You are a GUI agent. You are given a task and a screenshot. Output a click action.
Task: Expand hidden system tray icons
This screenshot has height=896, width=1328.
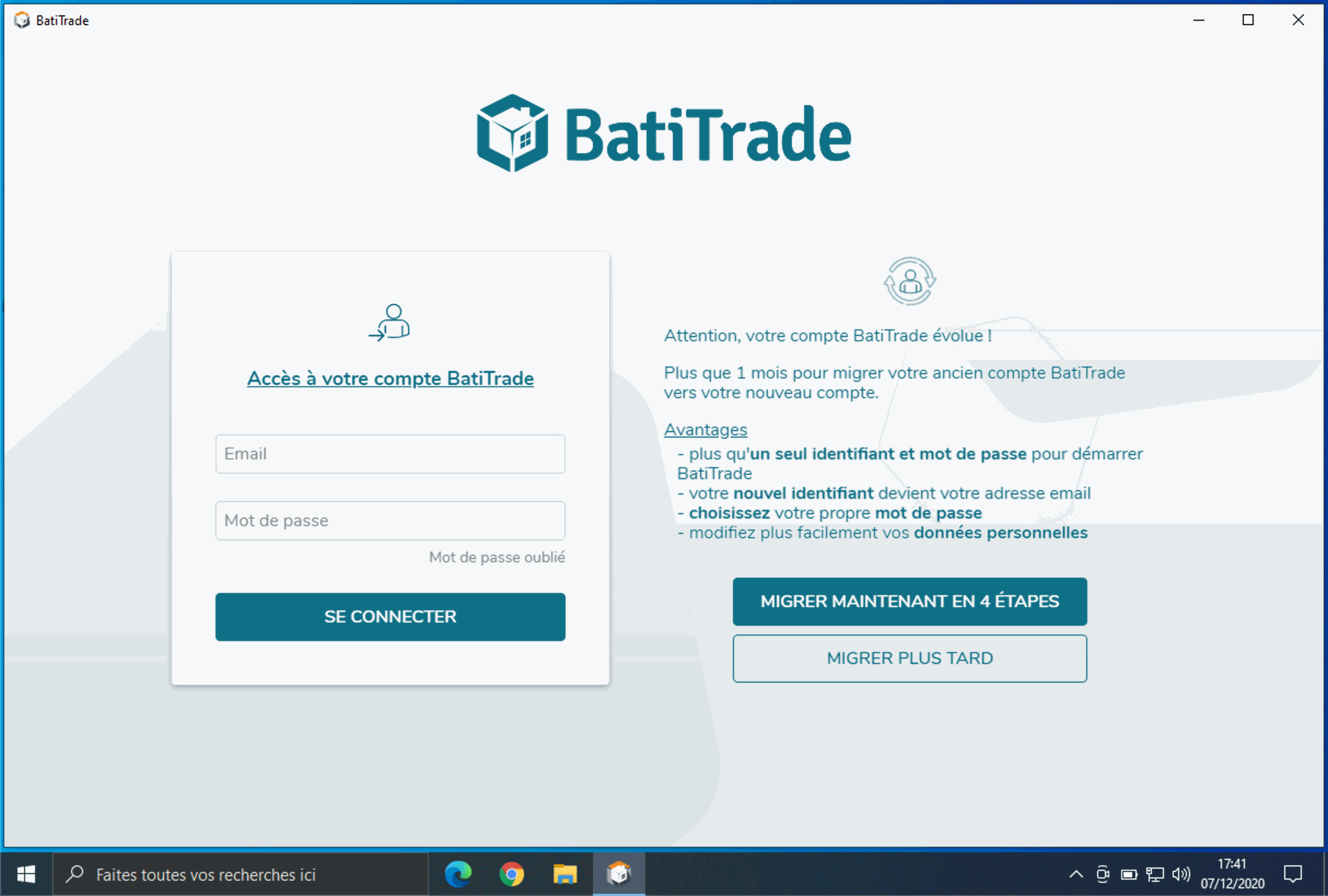point(1076,874)
